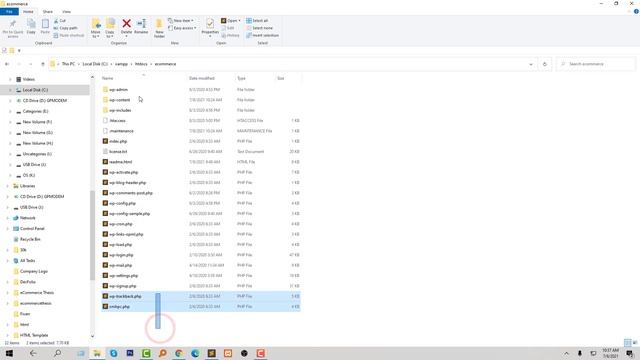Click the Cut command
The width and height of the screenshot is (640, 360).
click(60, 20)
